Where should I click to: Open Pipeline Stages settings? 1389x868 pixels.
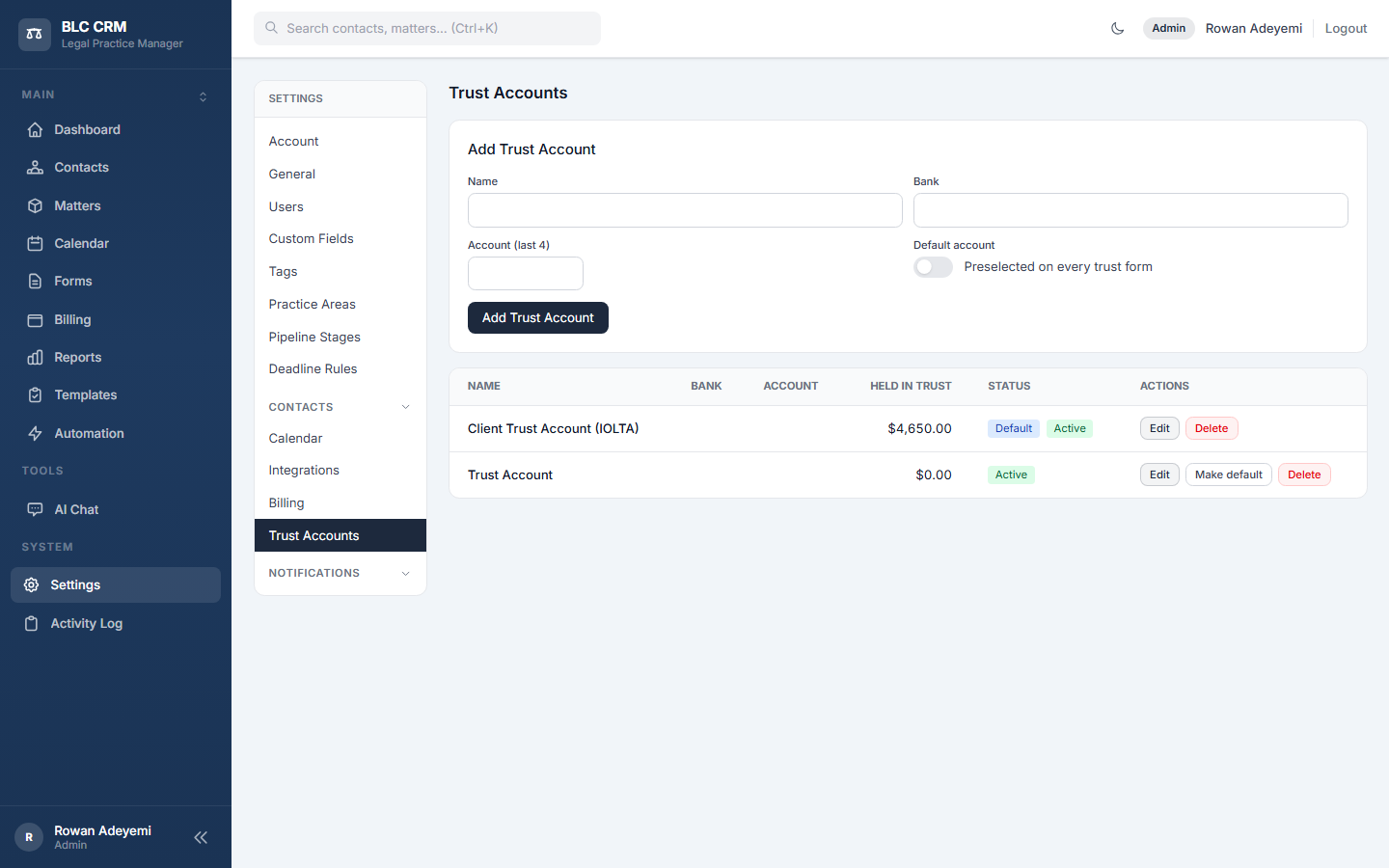(340, 338)
